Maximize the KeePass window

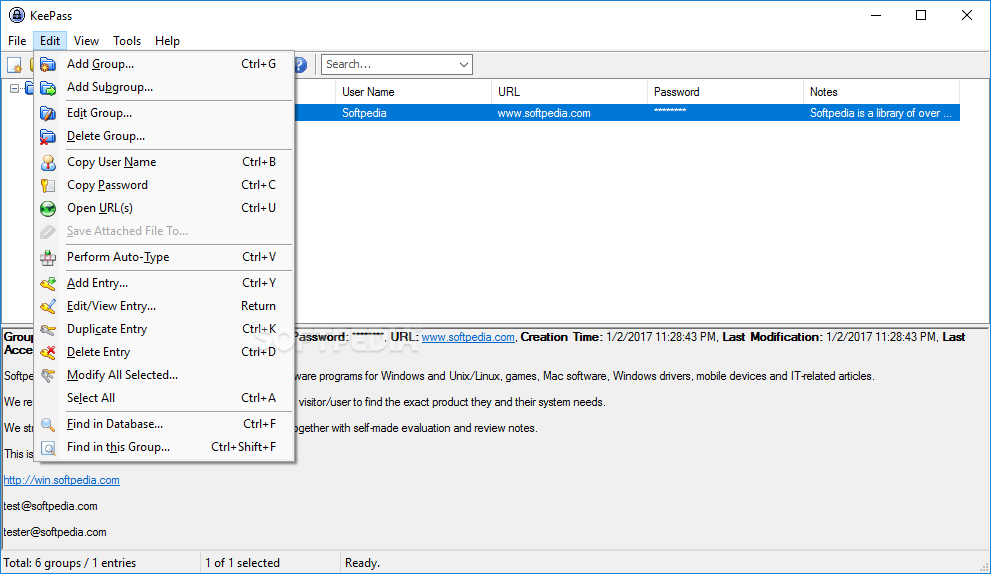pyautogui.click(x=921, y=15)
